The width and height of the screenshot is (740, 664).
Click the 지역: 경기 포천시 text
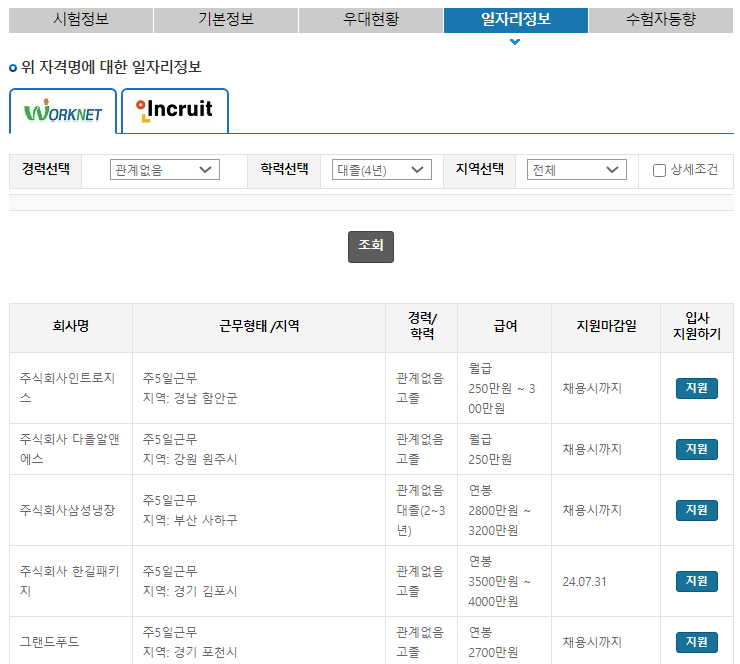(x=190, y=652)
